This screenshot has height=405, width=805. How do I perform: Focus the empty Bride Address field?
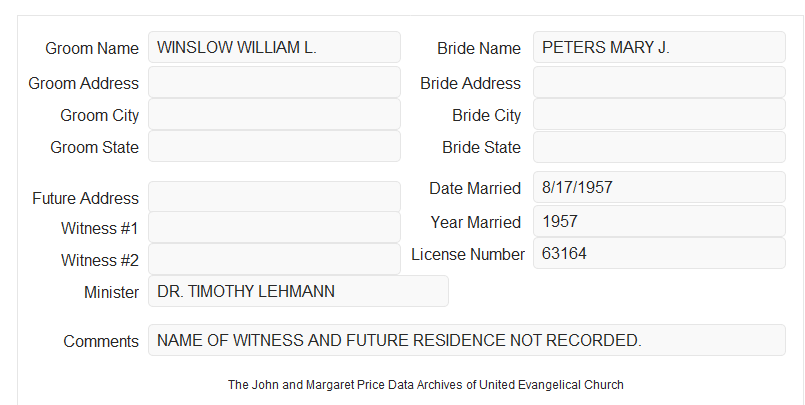659,82
